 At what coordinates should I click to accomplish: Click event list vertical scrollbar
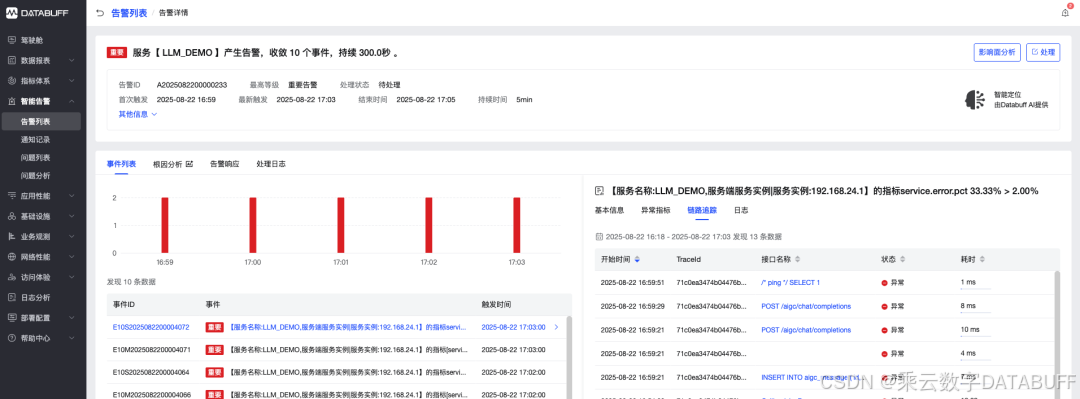(569, 357)
